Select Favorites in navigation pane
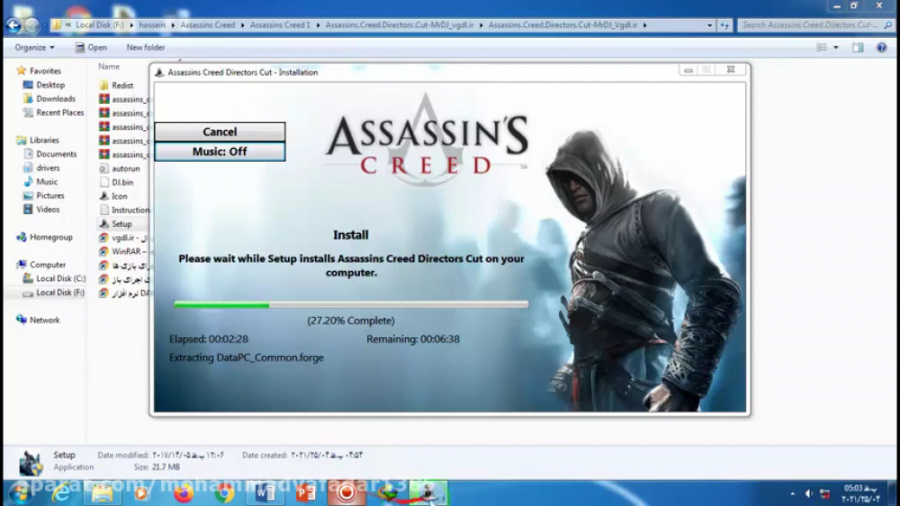Image resolution: width=900 pixels, height=506 pixels. tap(45, 71)
